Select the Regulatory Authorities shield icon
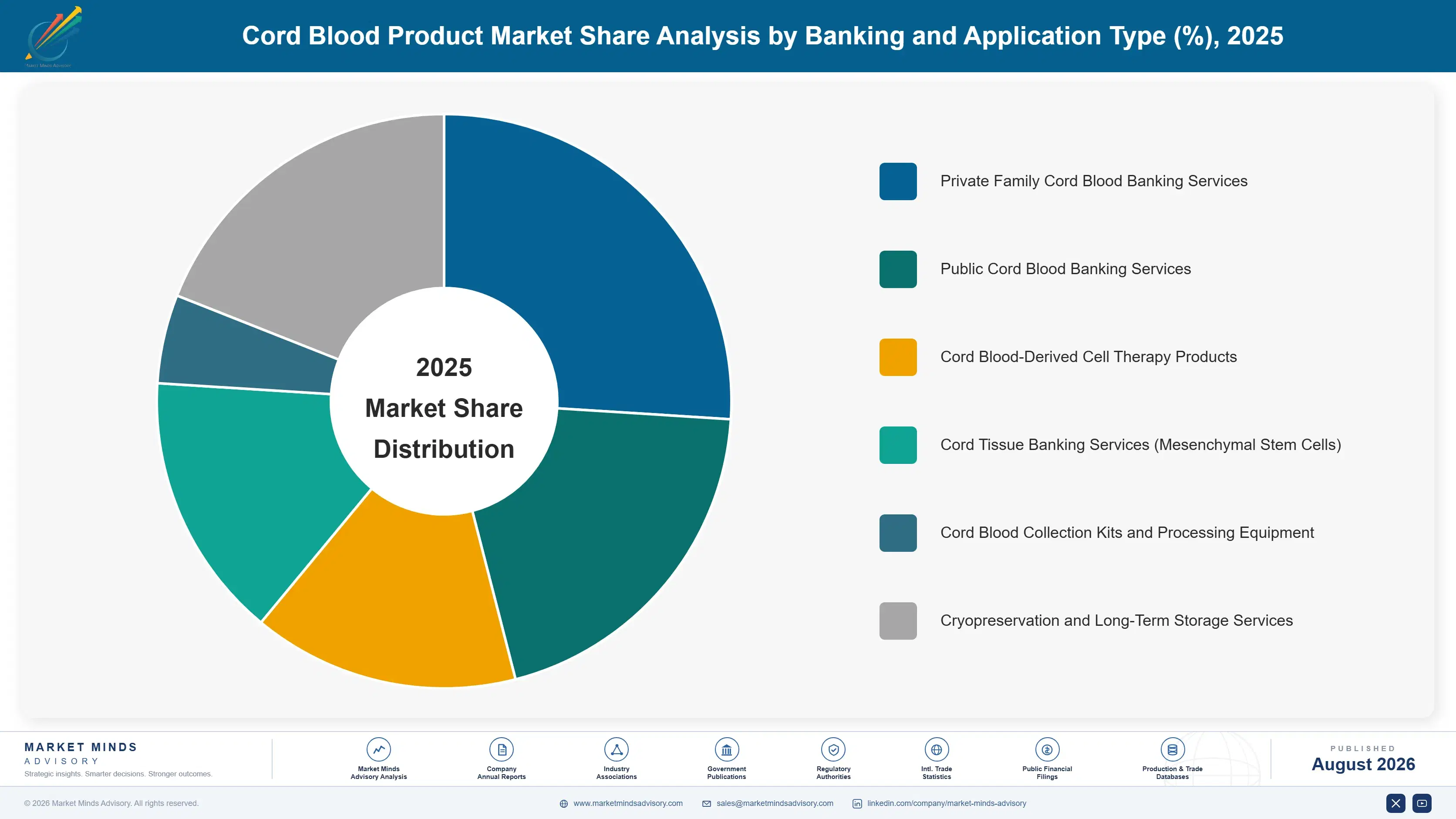1456x819 pixels. click(x=833, y=749)
